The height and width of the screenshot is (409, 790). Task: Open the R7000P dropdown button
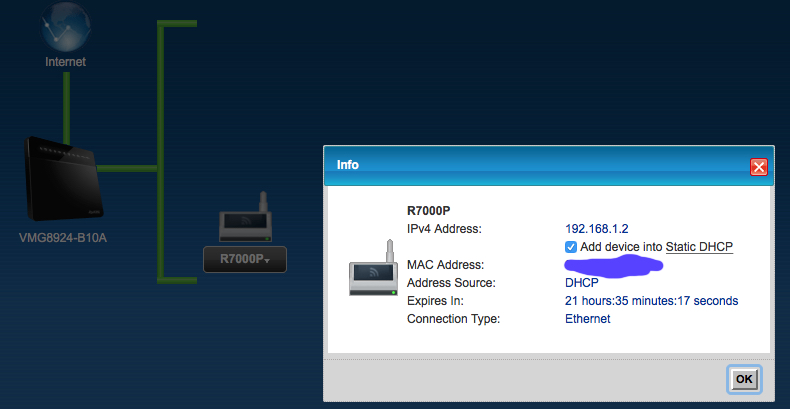(x=245, y=259)
